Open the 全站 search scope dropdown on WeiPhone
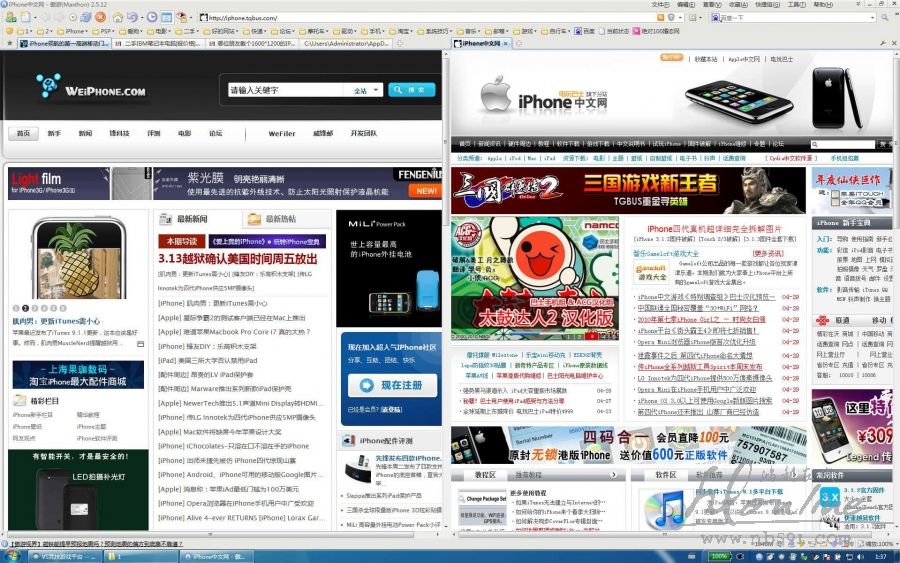Viewport: 900px width, 563px height. point(364,91)
